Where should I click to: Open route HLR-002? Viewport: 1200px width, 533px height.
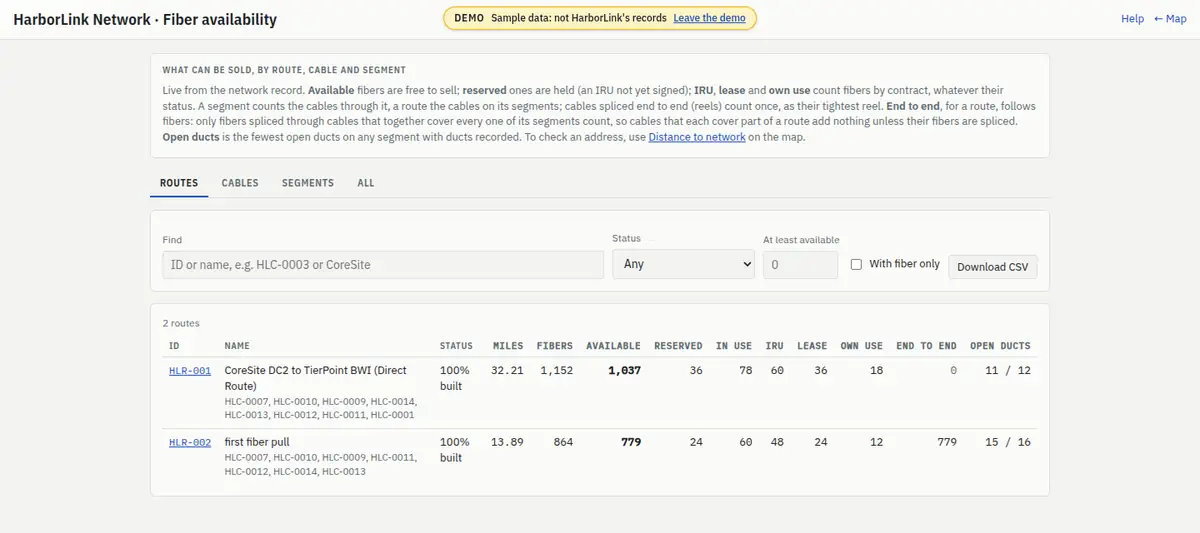190,442
